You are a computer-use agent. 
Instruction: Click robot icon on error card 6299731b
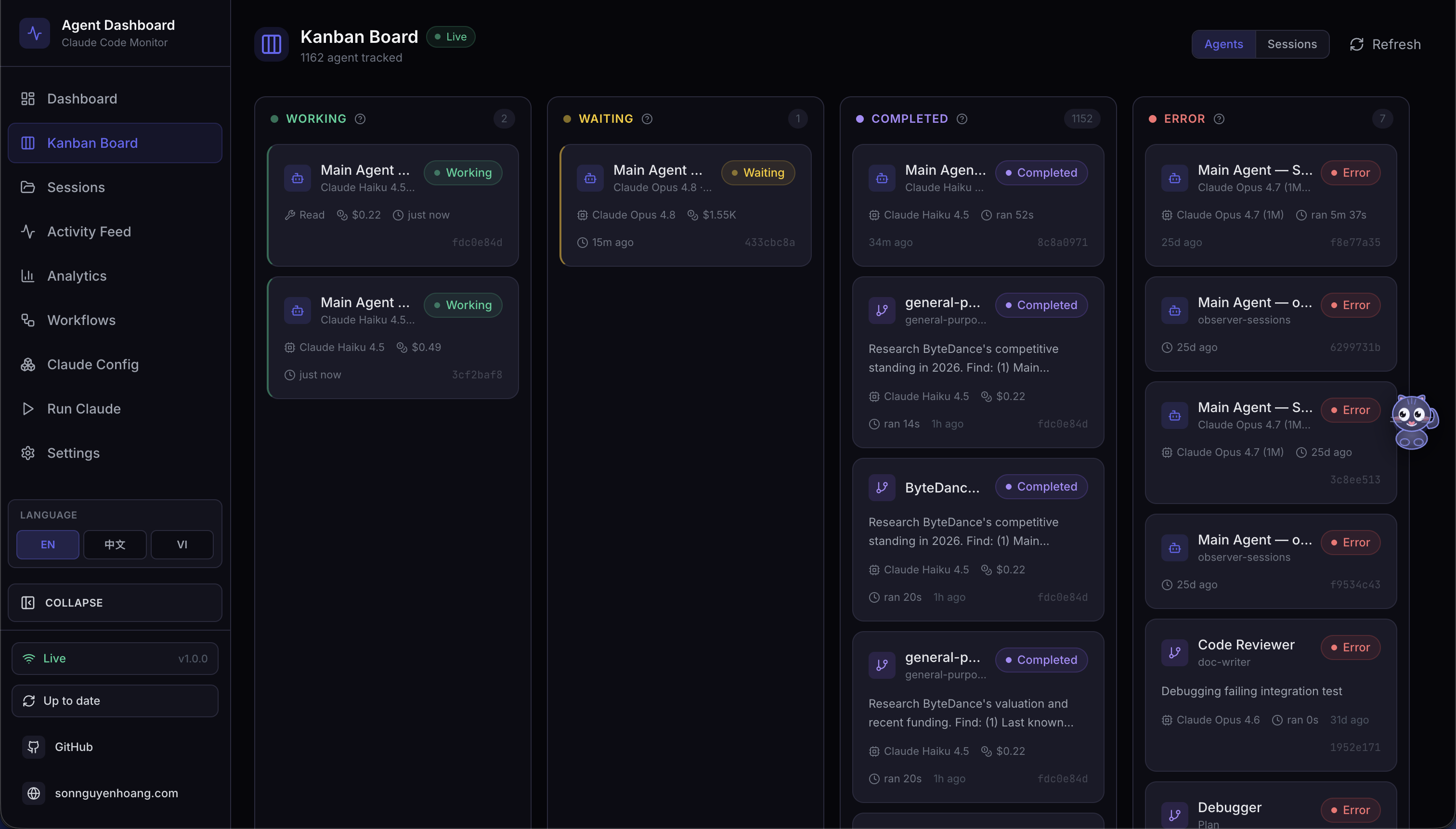click(x=1175, y=311)
